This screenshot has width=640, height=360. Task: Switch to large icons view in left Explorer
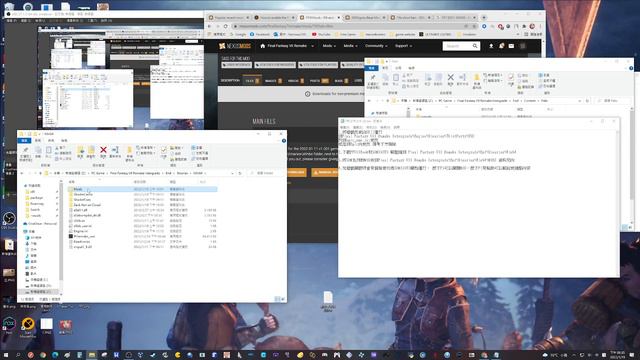282,299
